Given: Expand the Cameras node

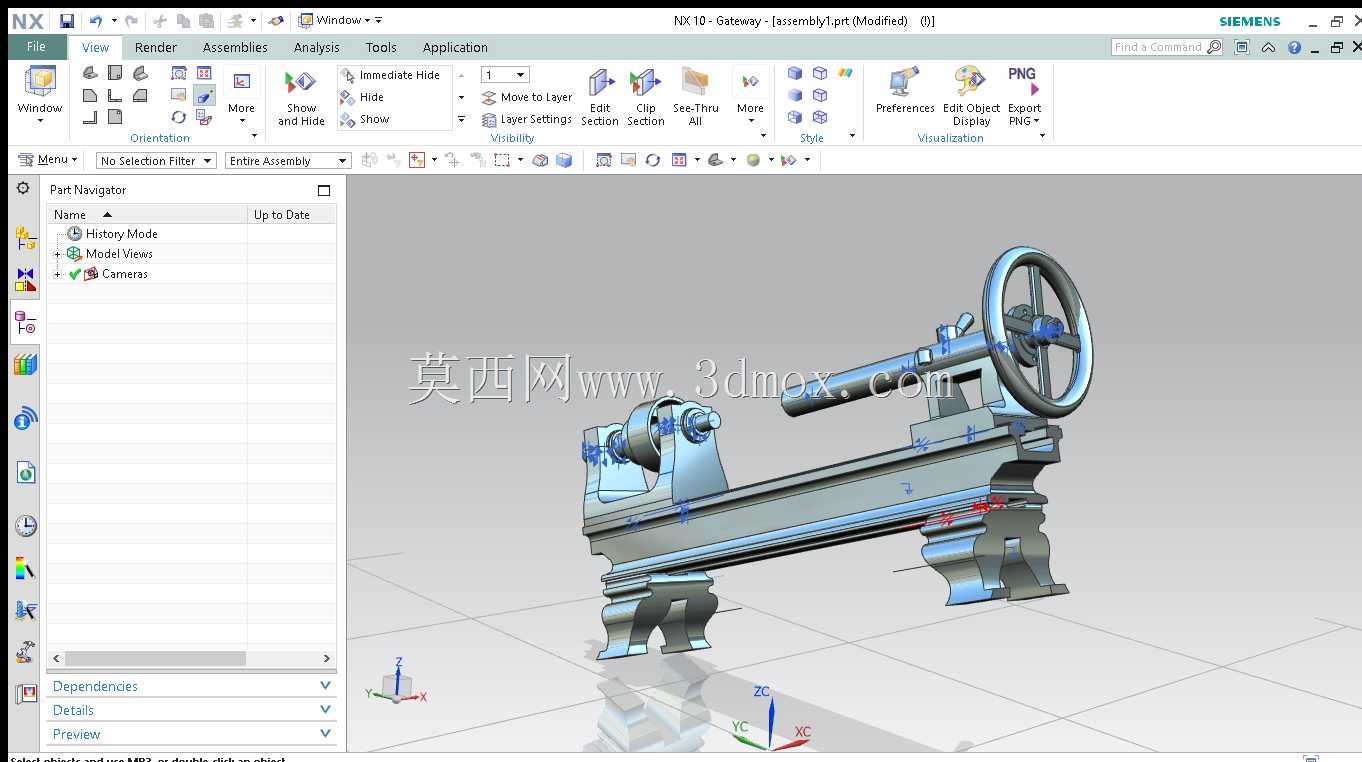Looking at the screenshot, I should [58, 274].
